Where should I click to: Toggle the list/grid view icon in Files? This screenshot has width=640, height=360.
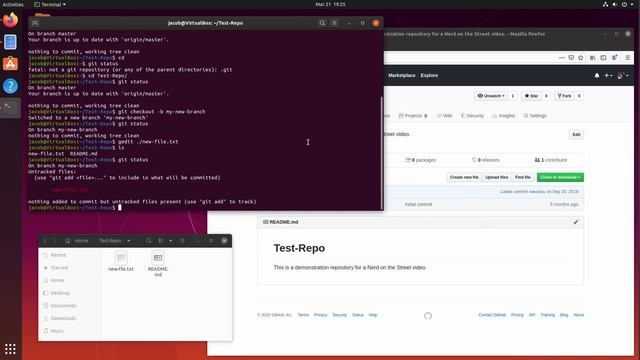(161, 241)
